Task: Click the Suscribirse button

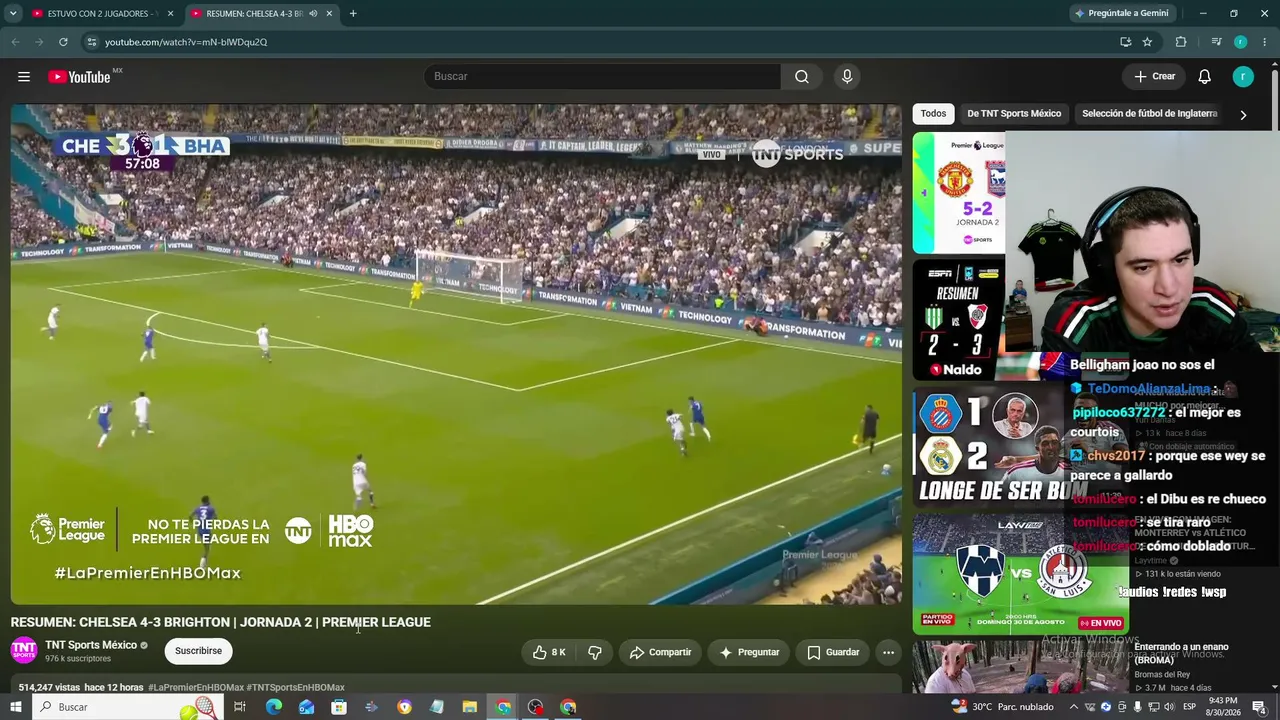Action: pyautogui.click(x=198, y=651)
